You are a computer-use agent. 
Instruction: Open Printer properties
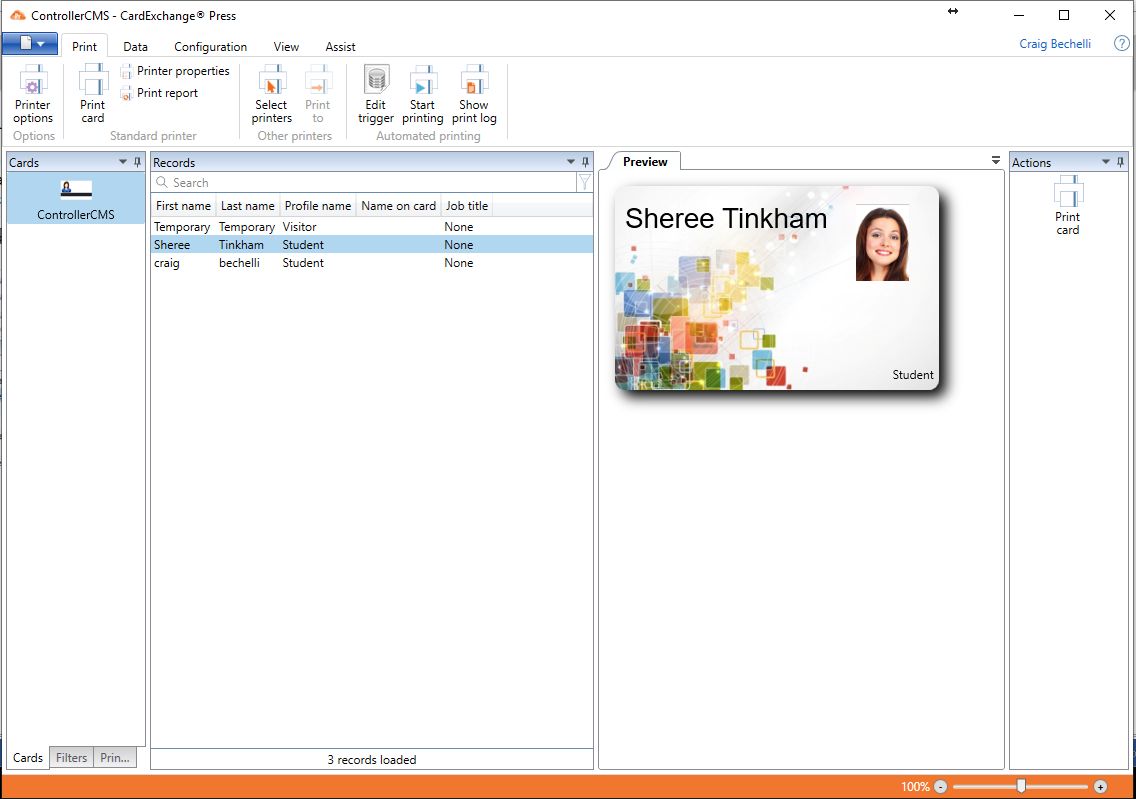175,71
